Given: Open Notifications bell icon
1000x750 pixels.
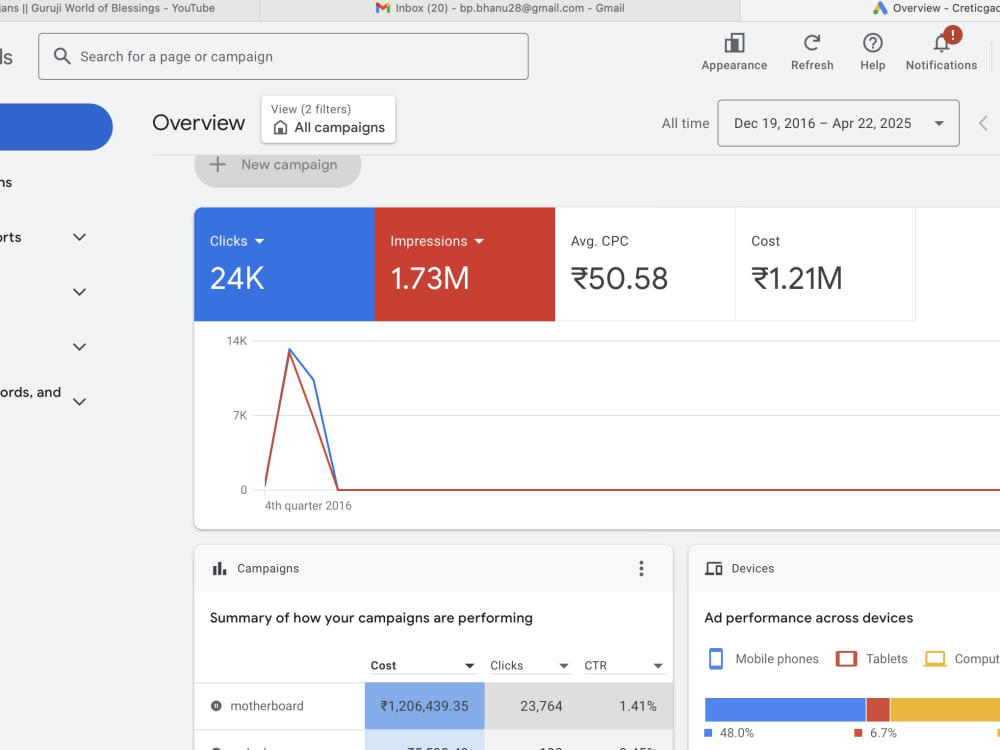Looking at the screenshot, I should [x=941, y=43].
